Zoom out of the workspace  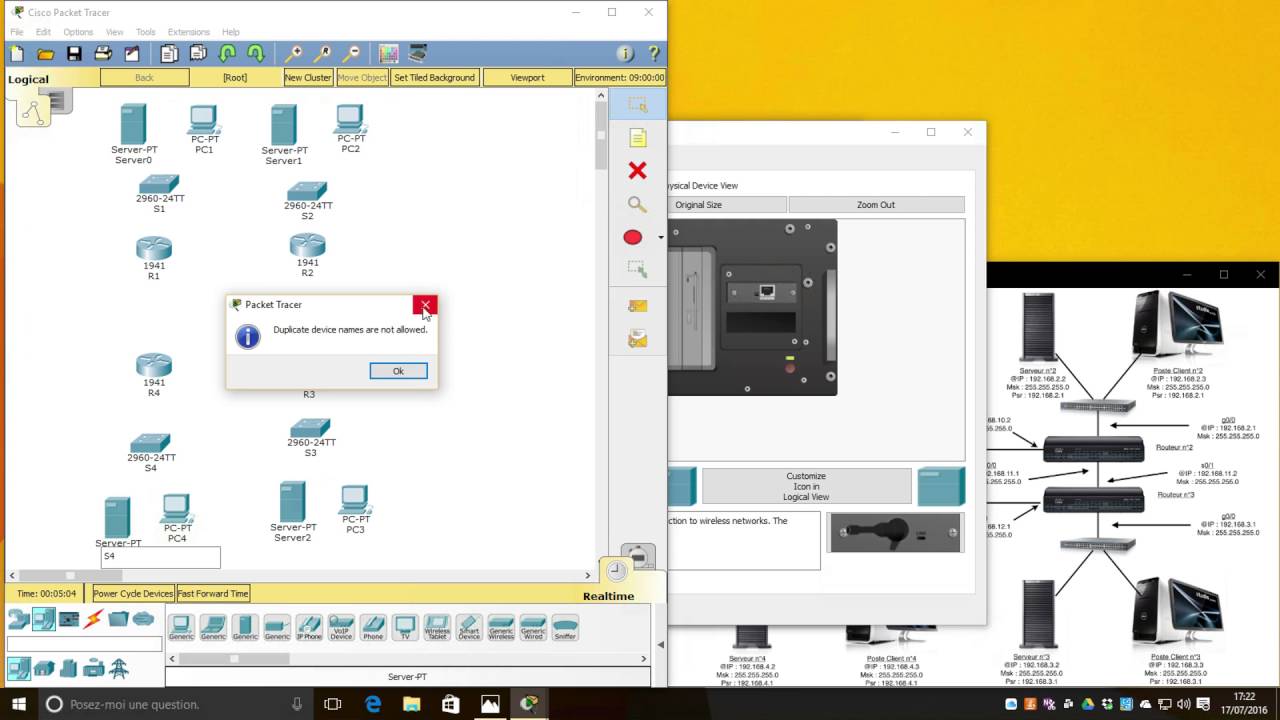coord(352,54)
